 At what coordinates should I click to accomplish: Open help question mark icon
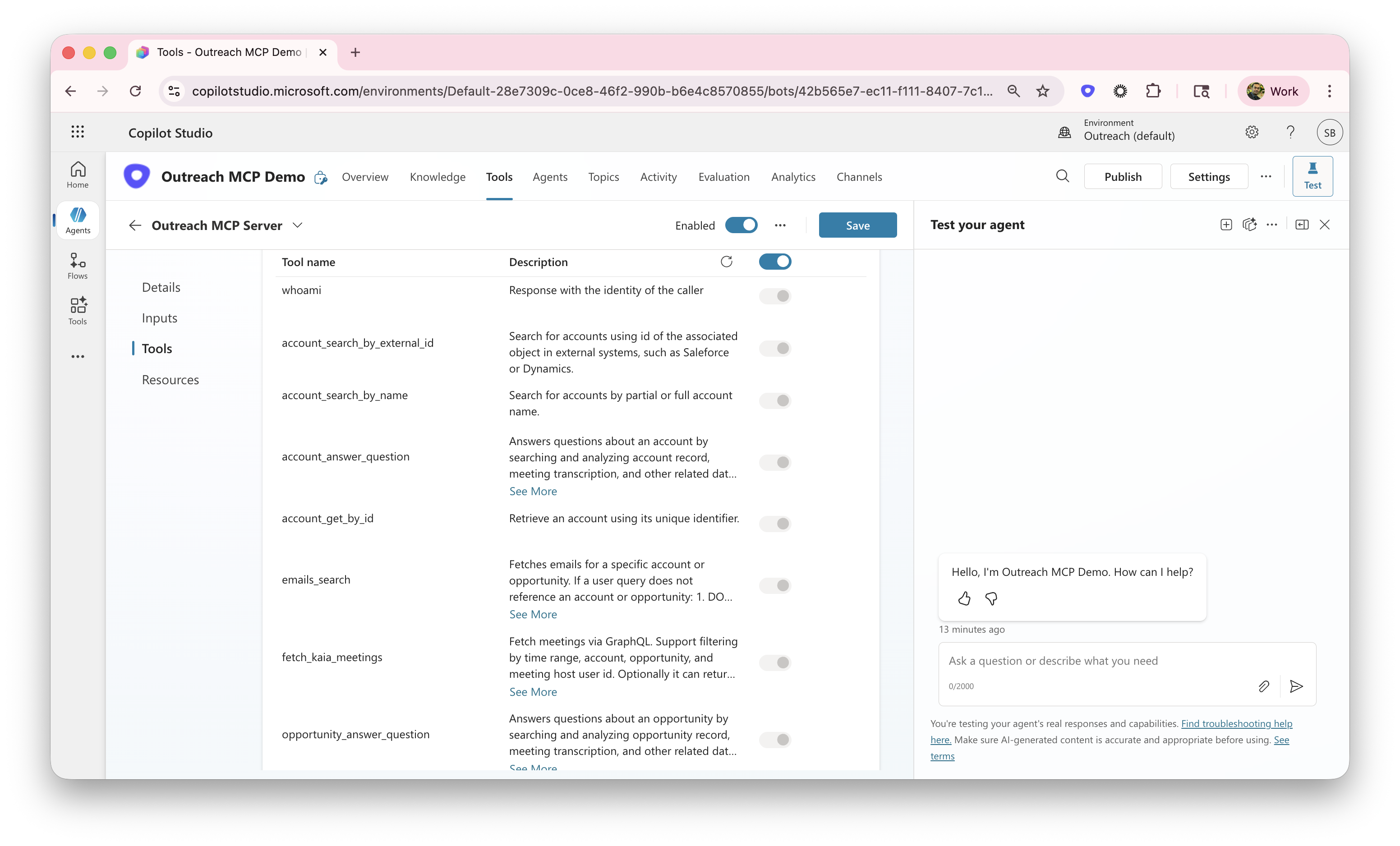1290,133
